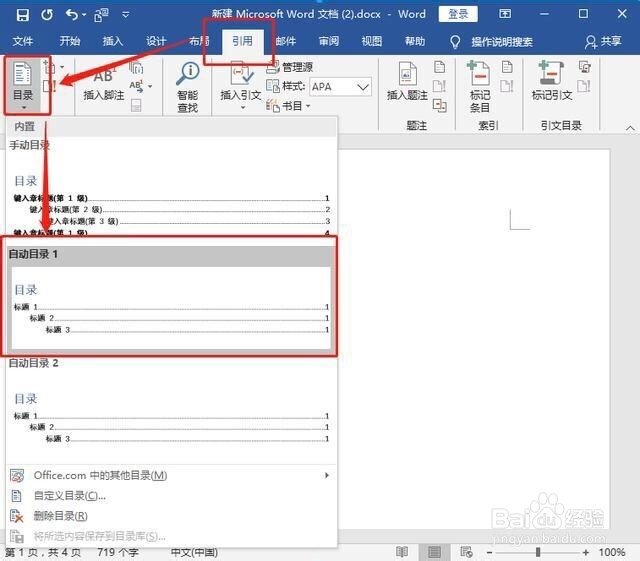Switch to Web Layout view icon
This screenshot has width=640, height=561.
click(466, 552)
